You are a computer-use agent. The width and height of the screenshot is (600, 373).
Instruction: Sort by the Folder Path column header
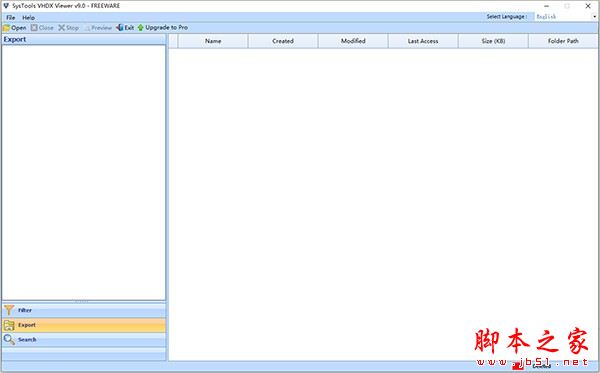pyautogui.click(x=563, y=41)
